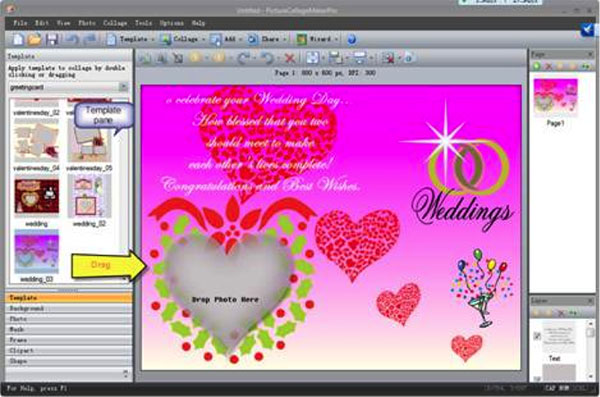Click the blue info icon in canvas toolbar

click(409, 58)
